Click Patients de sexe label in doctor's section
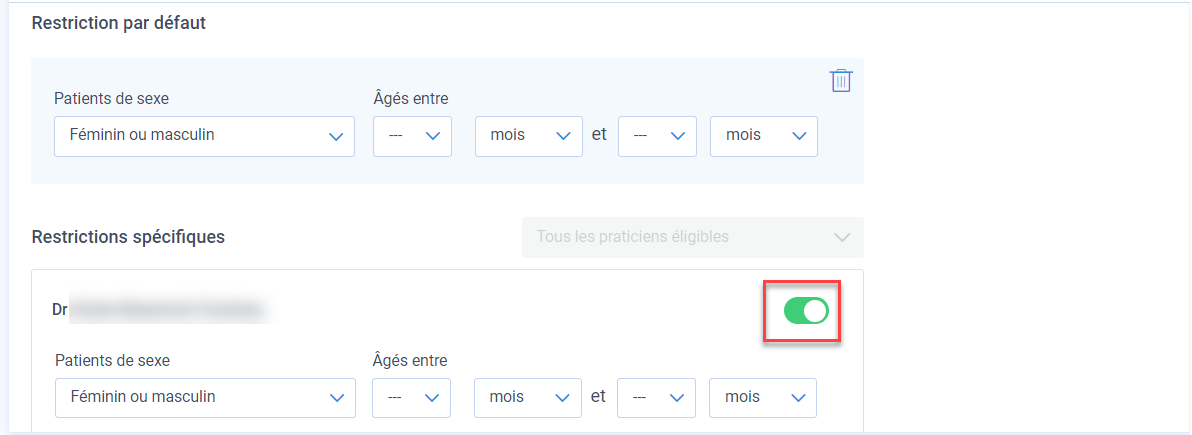This screenshot has width=1192, height=435. (x=113, y=360)
